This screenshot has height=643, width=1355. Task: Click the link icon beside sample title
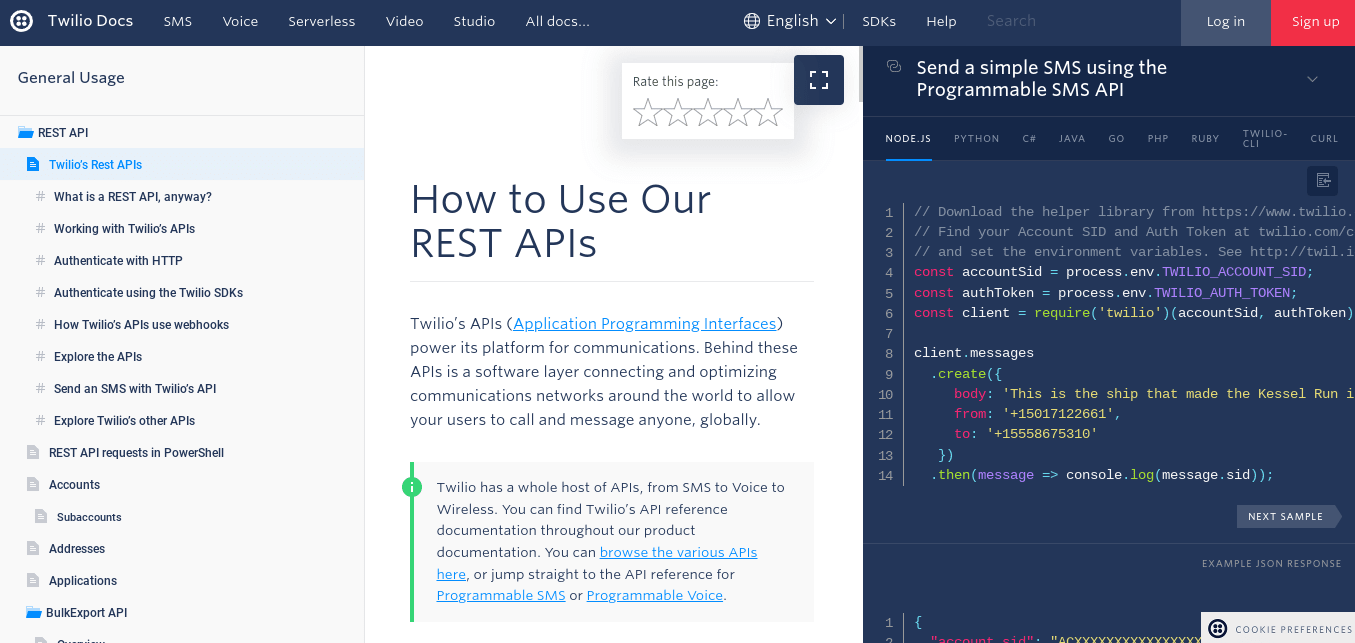tap(894, 67)
